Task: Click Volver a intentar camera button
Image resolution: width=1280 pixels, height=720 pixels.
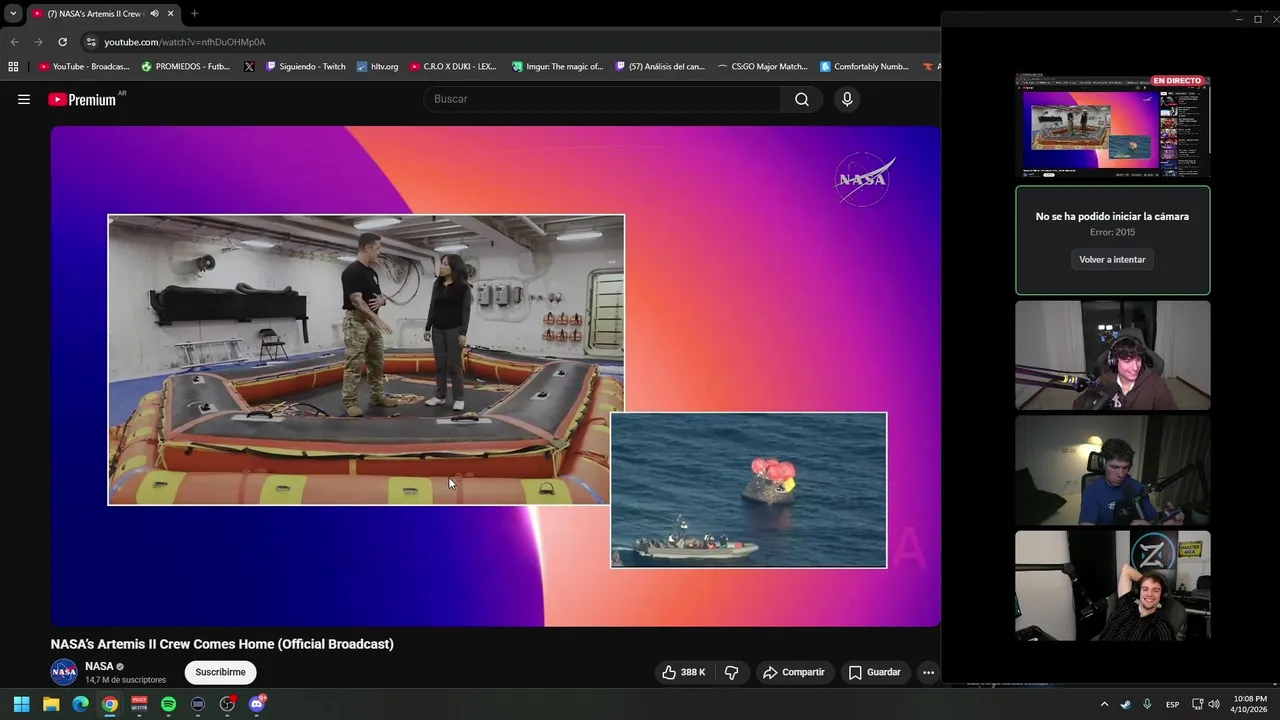Action: click(x=1112, y=259)
